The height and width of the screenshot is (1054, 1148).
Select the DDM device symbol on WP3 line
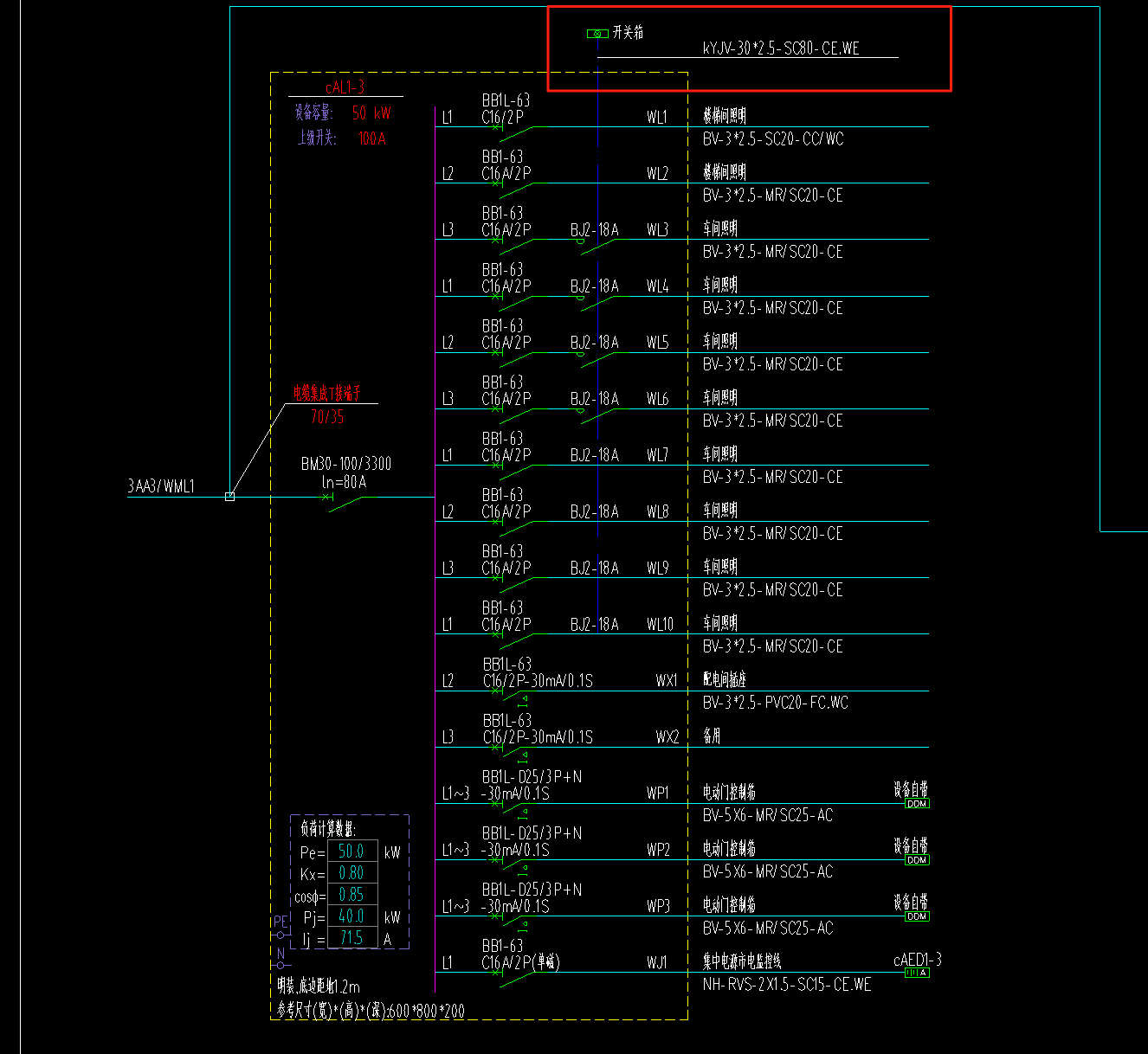pyautogui.click(x=917, y=916)
